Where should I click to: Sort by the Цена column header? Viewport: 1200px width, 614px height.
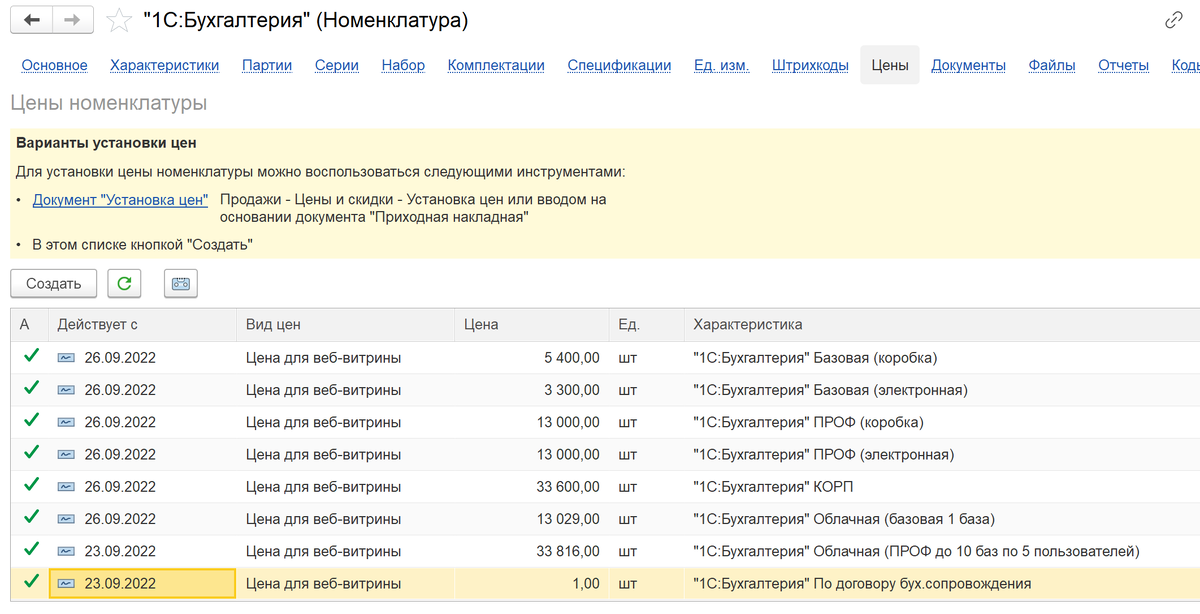[x=531, y=325]
